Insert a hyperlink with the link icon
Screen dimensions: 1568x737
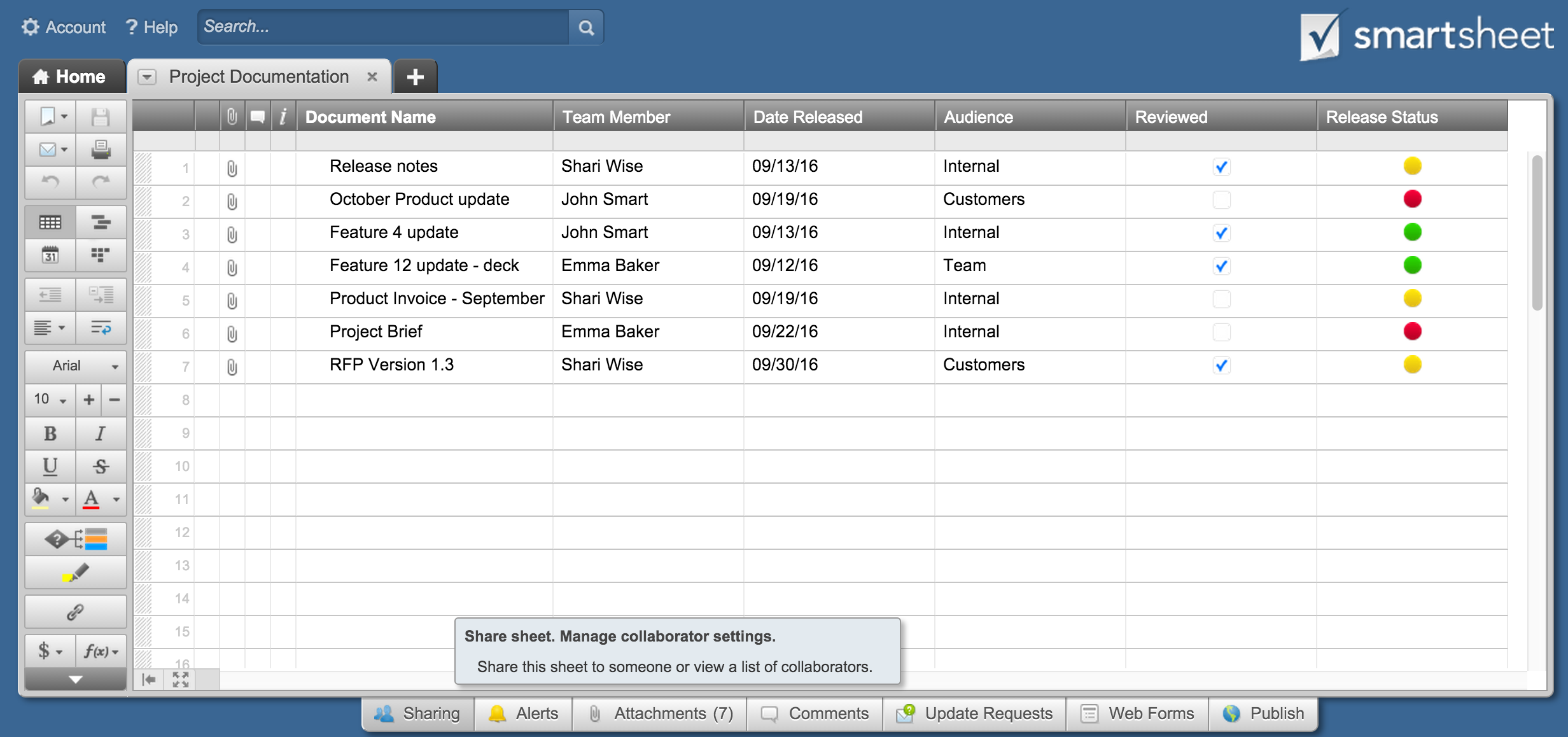[75, 612]
